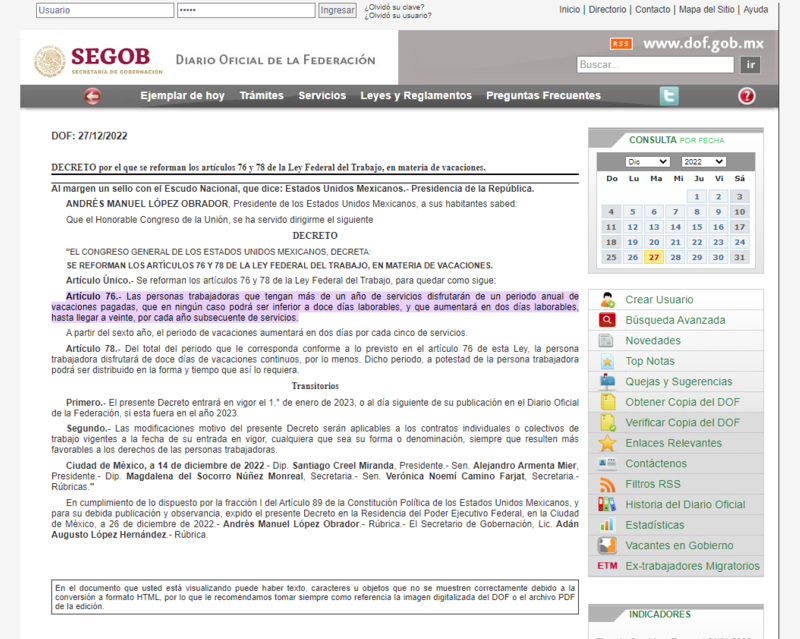This screenshot has width=800, height=639.
Task: Click the Top Notas star icon
Action: pyautogui.click(x=607, y=361)
